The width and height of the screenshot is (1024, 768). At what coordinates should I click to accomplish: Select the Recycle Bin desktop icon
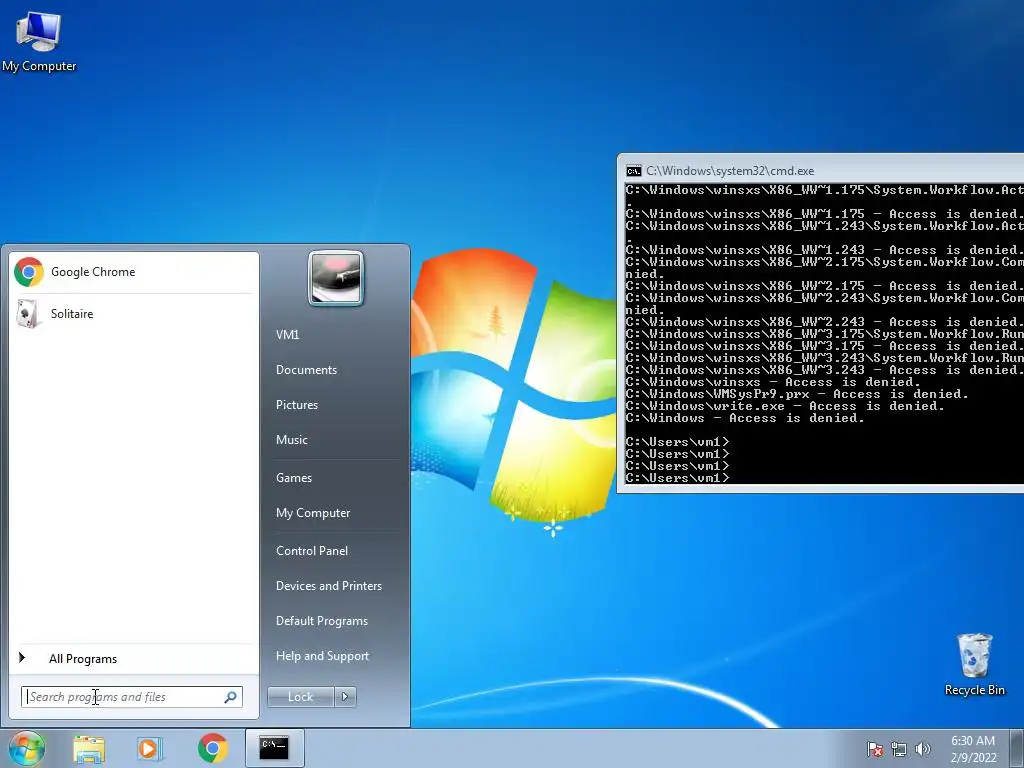click(x=974, y=665)
